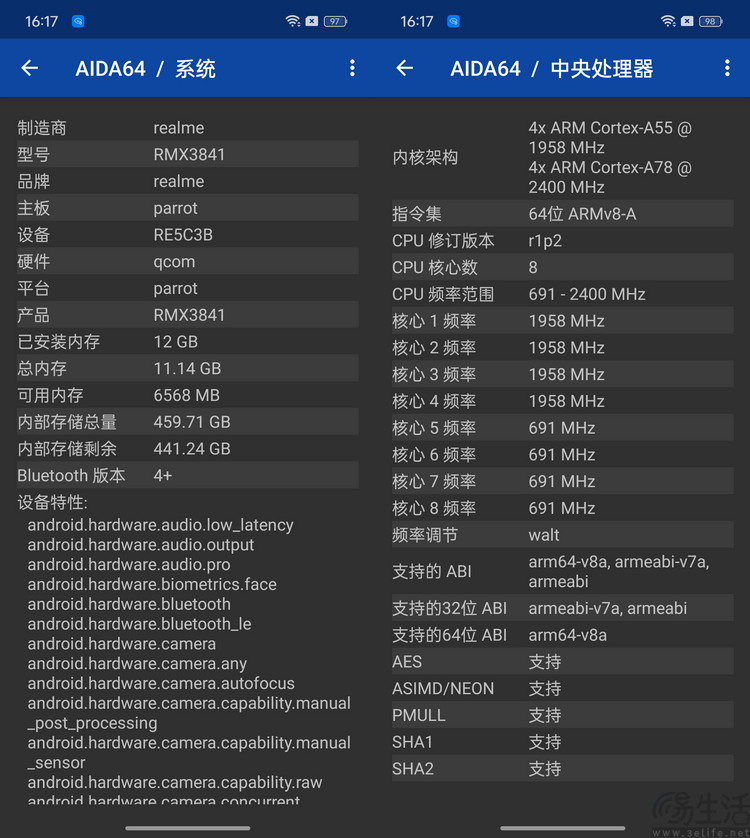Image resolution: width=750 pixels, height=838 pixels.
Task: Tap android.hardware.bluetooth_le entry
Action: click(139, 624)
